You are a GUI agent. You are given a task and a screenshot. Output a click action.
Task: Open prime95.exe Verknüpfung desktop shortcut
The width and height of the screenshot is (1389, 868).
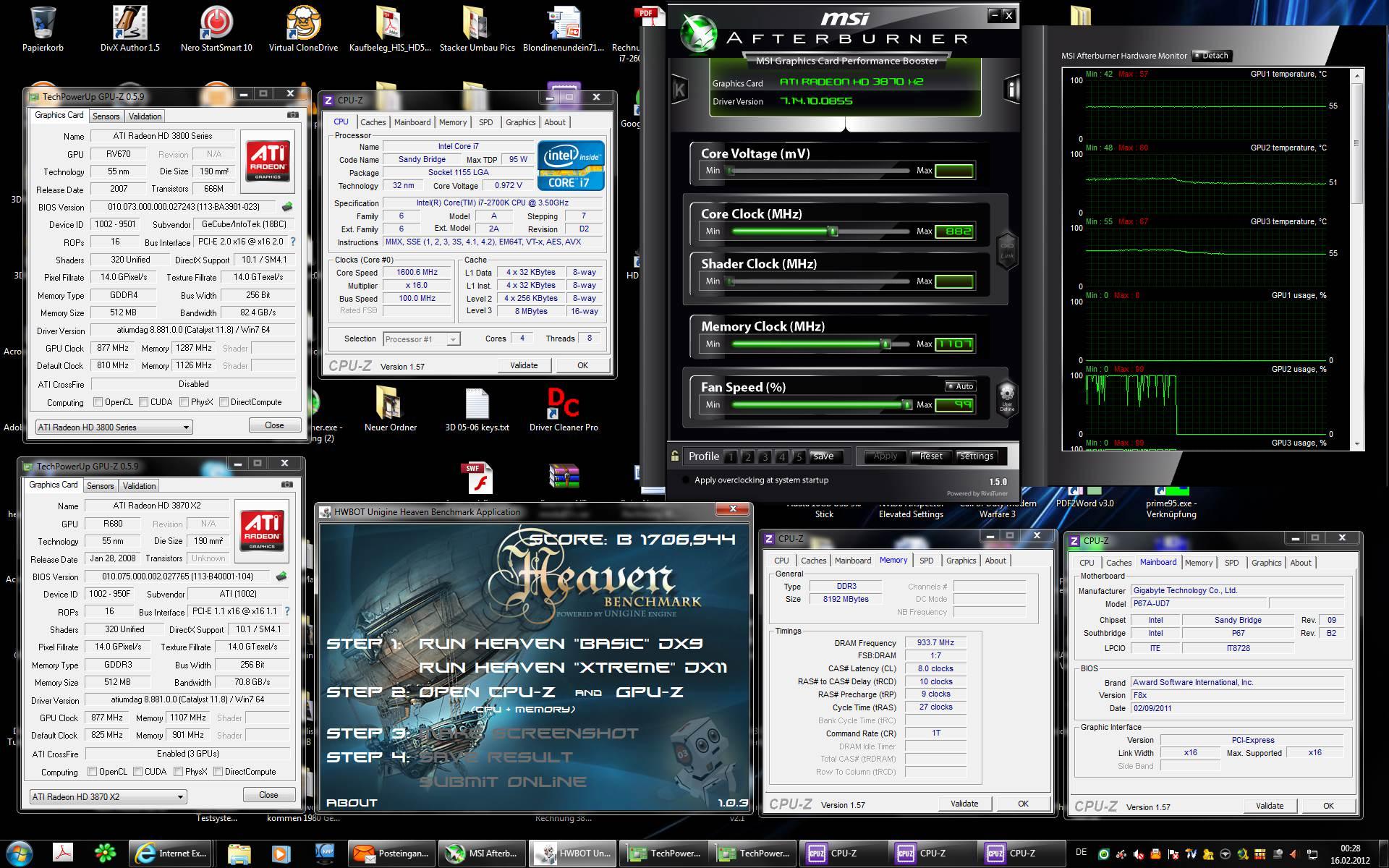point(1171,503)
